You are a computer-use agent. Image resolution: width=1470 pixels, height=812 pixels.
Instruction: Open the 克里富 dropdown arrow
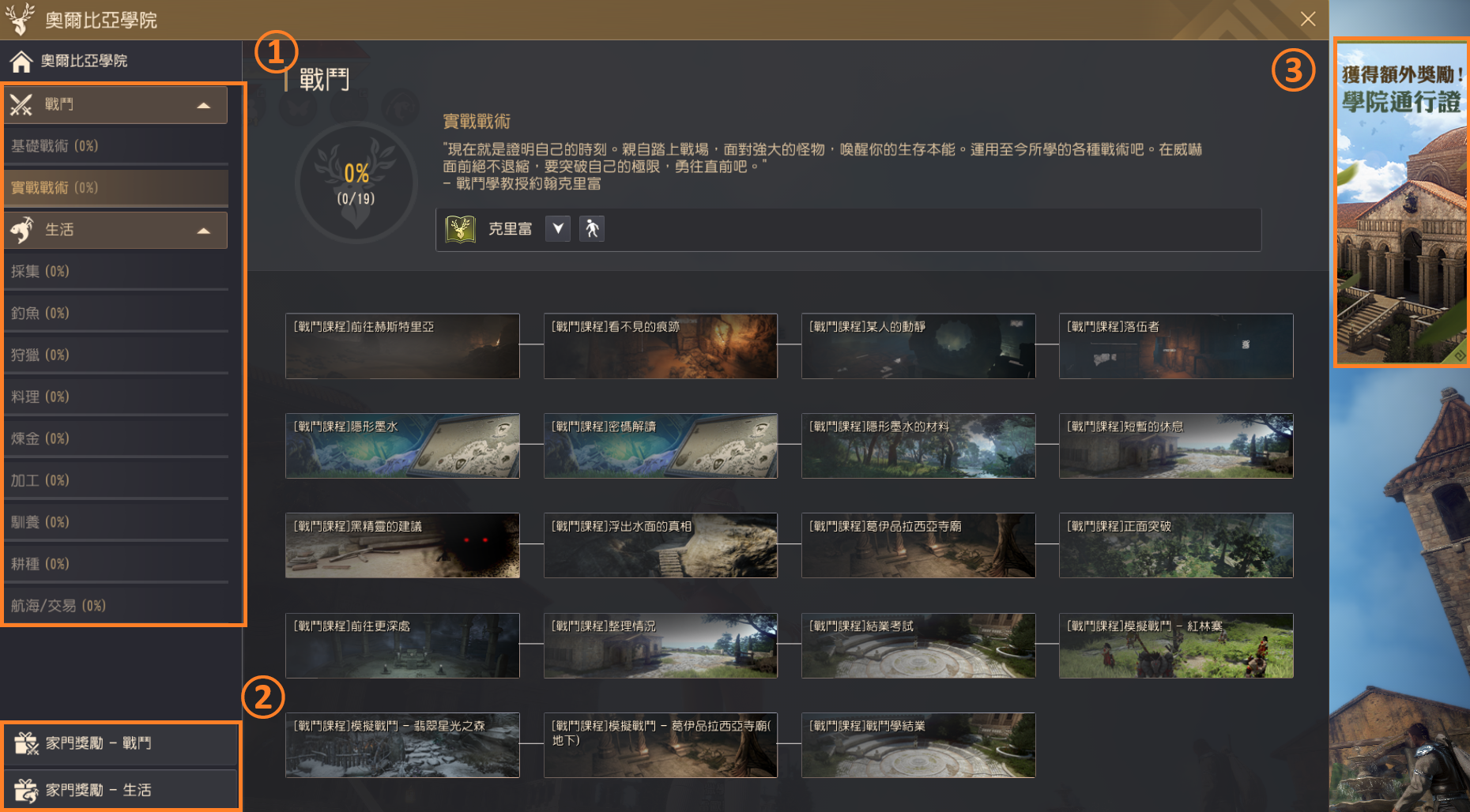(558, 229)
